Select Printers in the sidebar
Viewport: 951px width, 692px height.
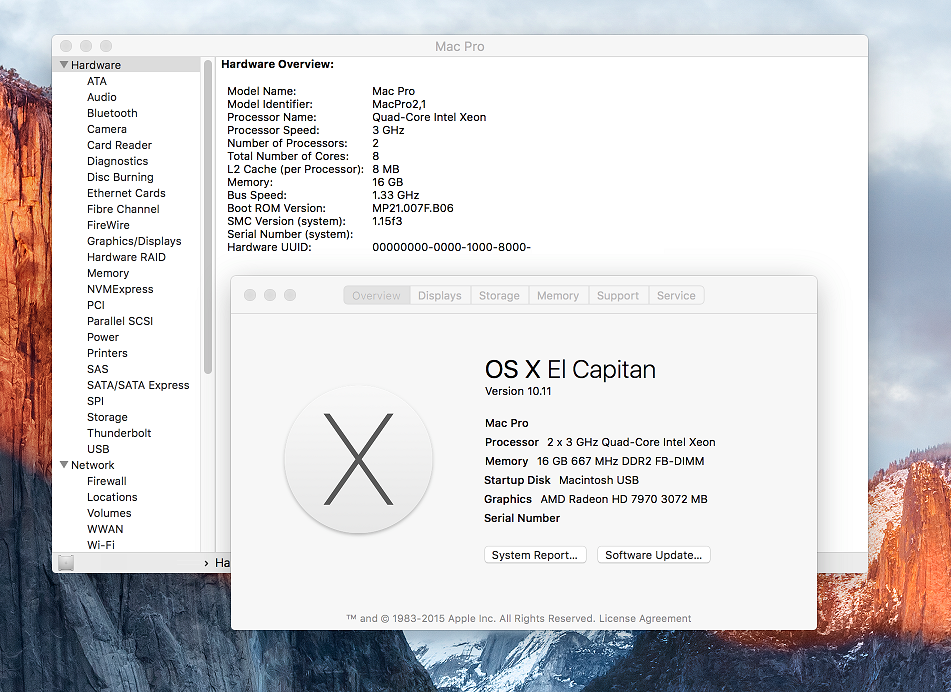coord(107,353)
